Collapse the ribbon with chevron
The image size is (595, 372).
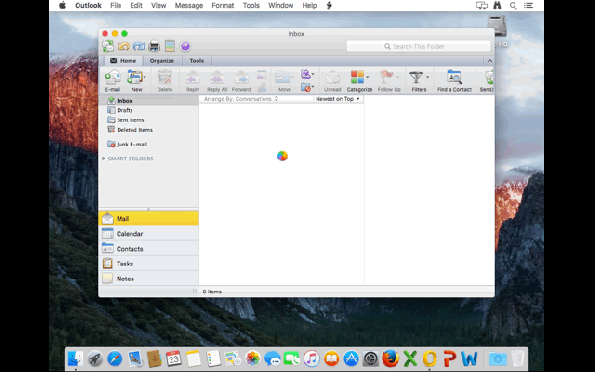tap(490, 61)
